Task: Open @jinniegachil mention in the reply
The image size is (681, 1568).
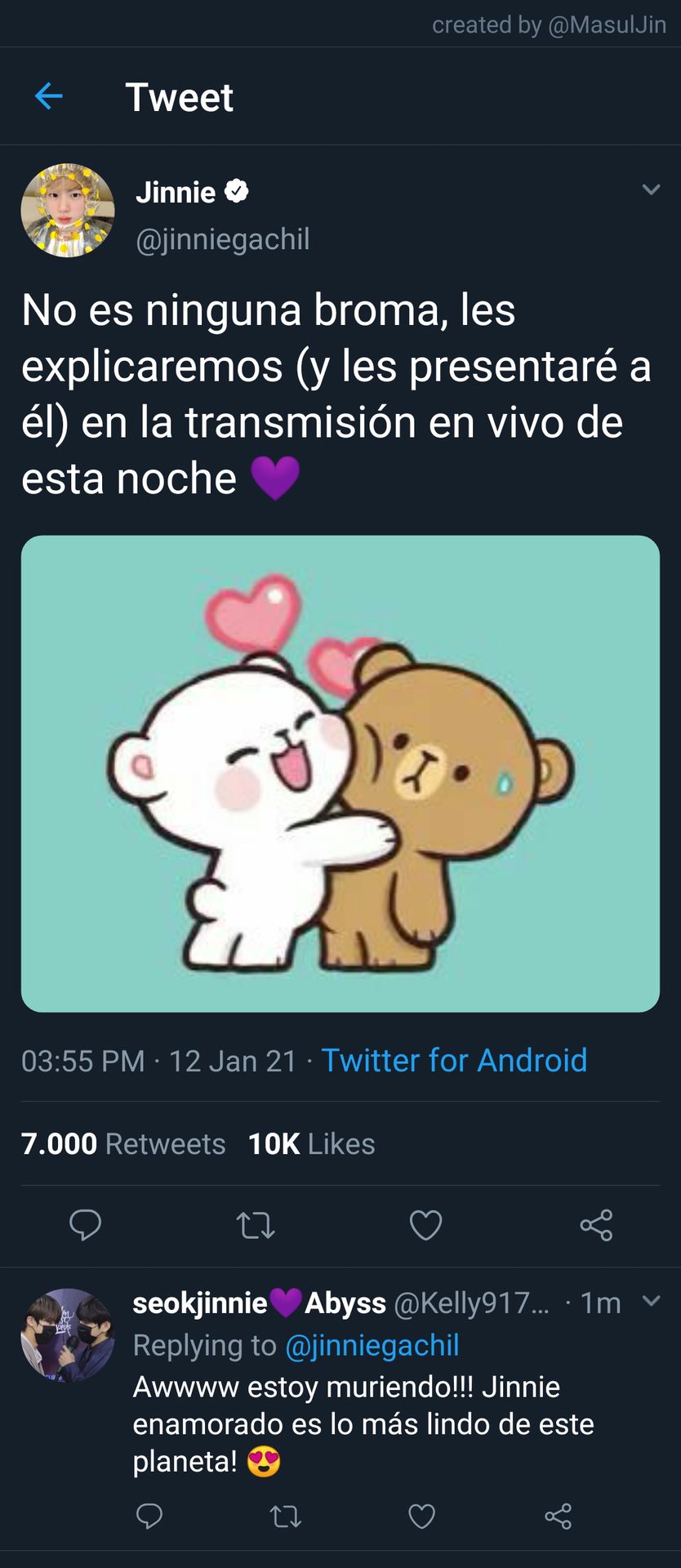Action: [x=372, y=1345]
